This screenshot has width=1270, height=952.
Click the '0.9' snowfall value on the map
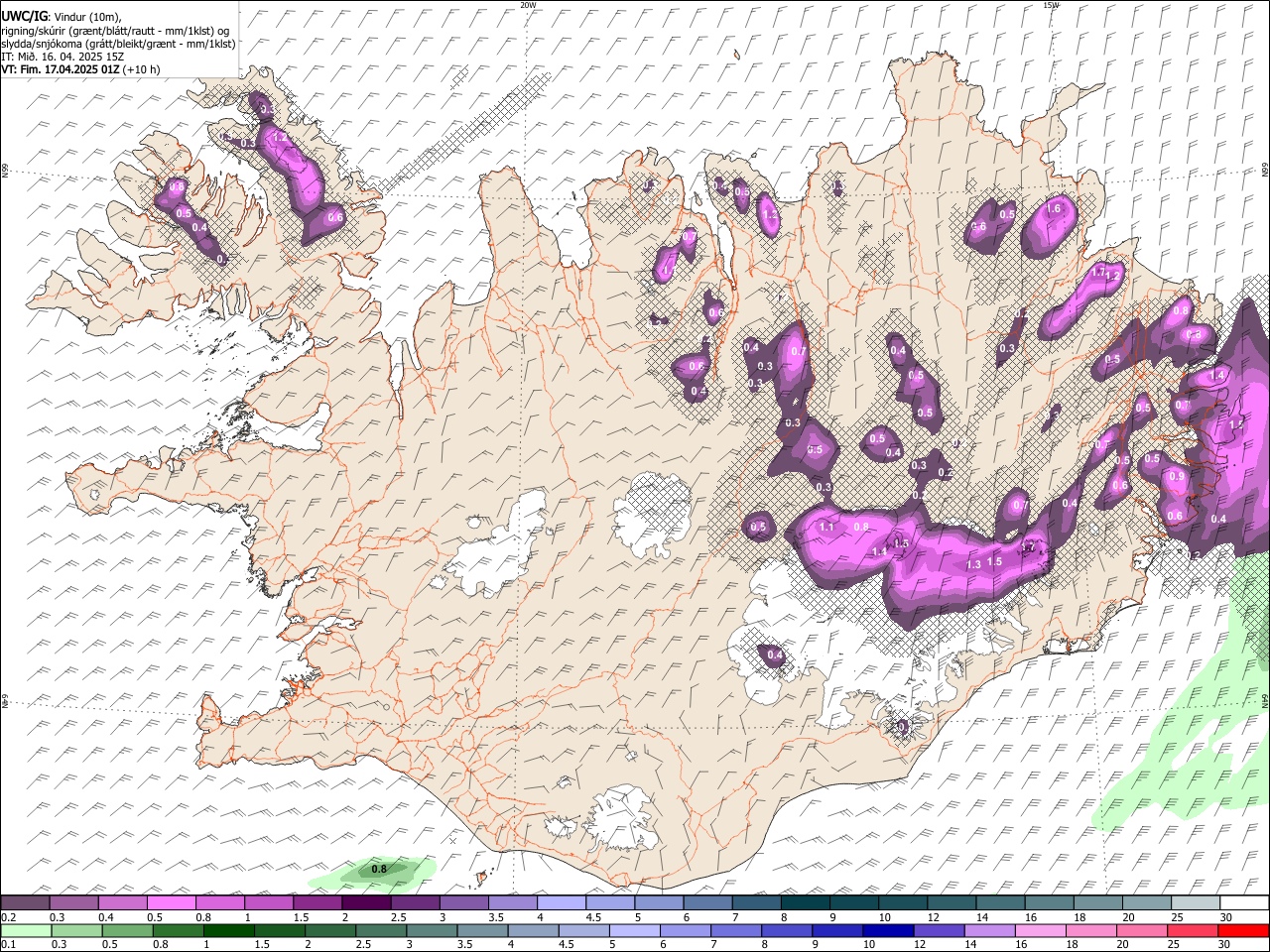[1177, 476]
